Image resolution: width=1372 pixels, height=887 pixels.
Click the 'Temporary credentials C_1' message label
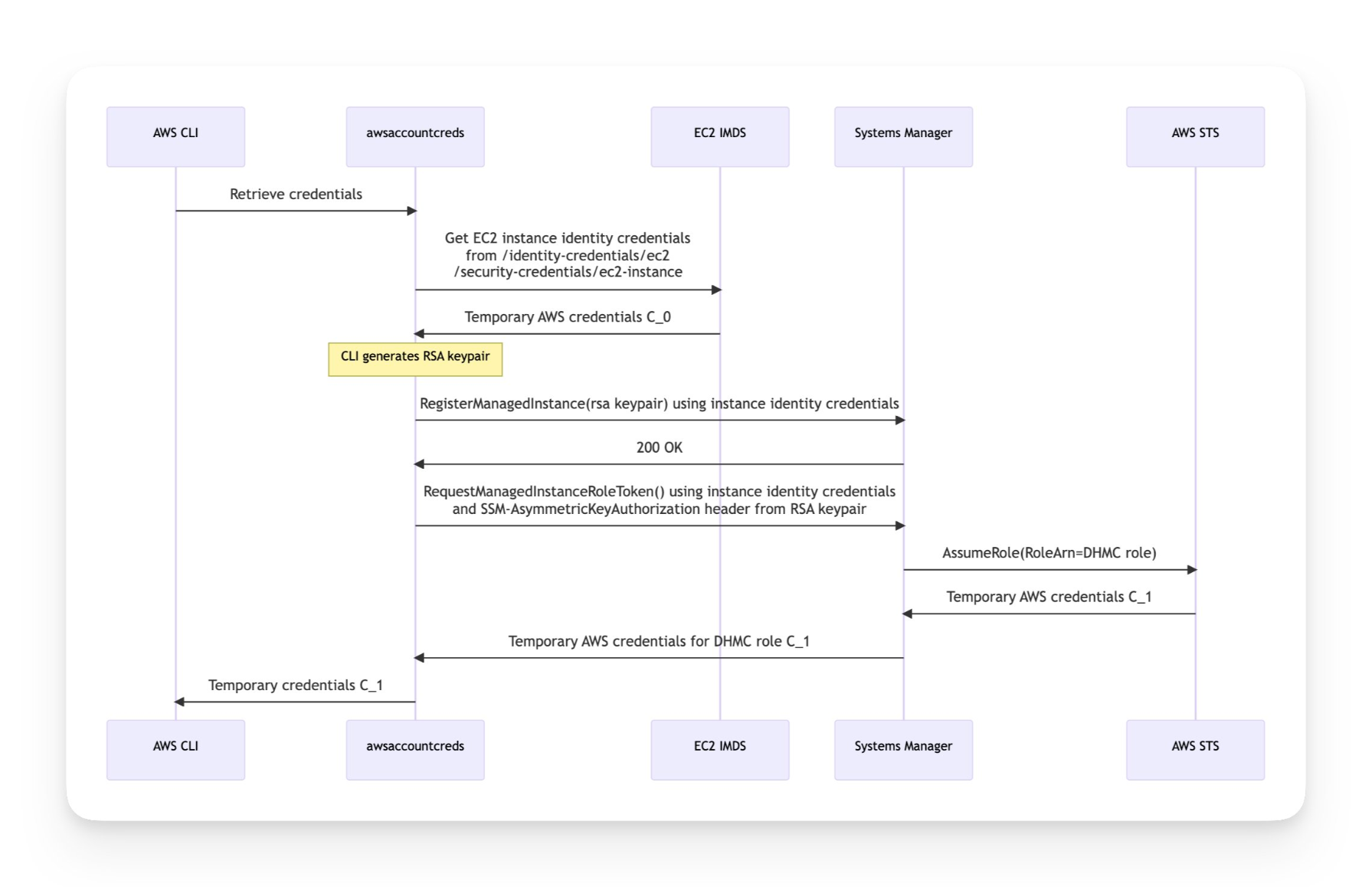295,686
